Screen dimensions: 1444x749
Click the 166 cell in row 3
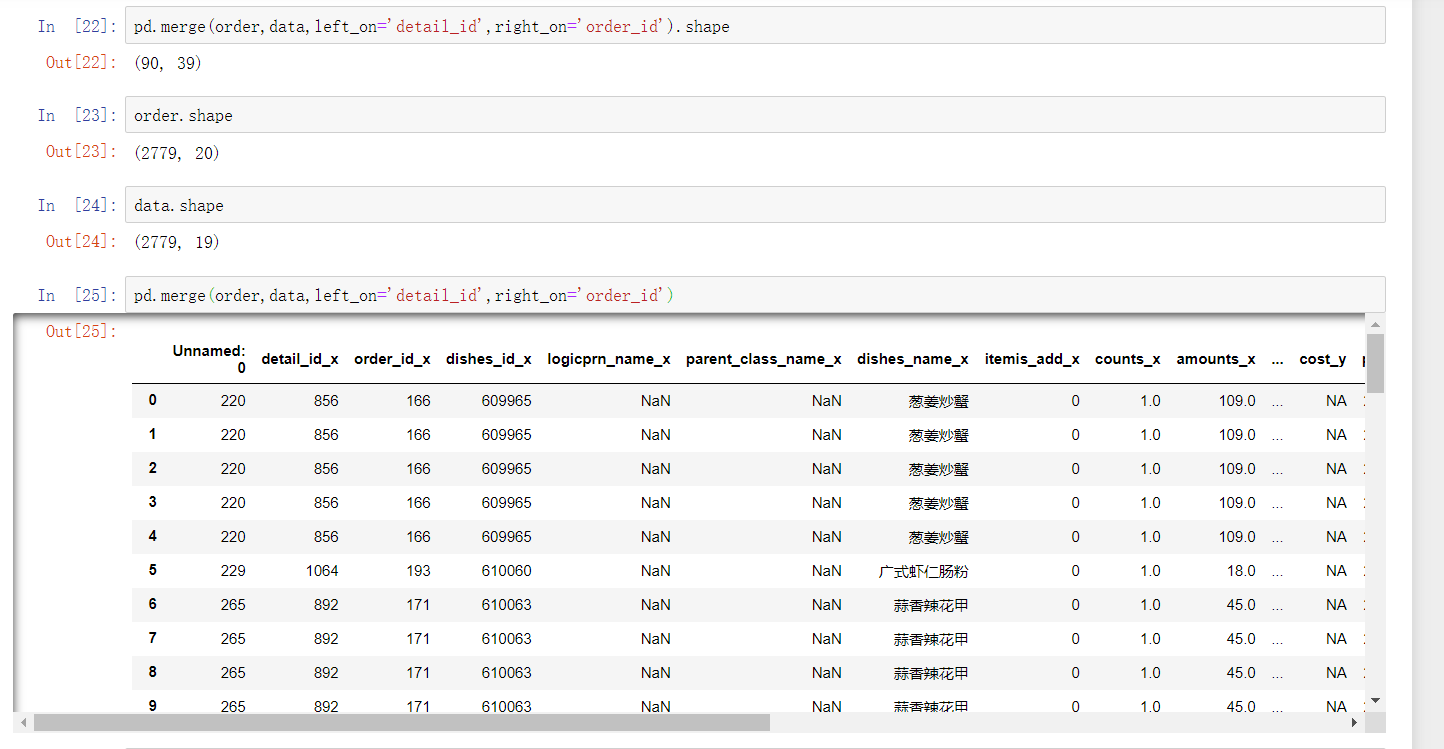(418, 503)
